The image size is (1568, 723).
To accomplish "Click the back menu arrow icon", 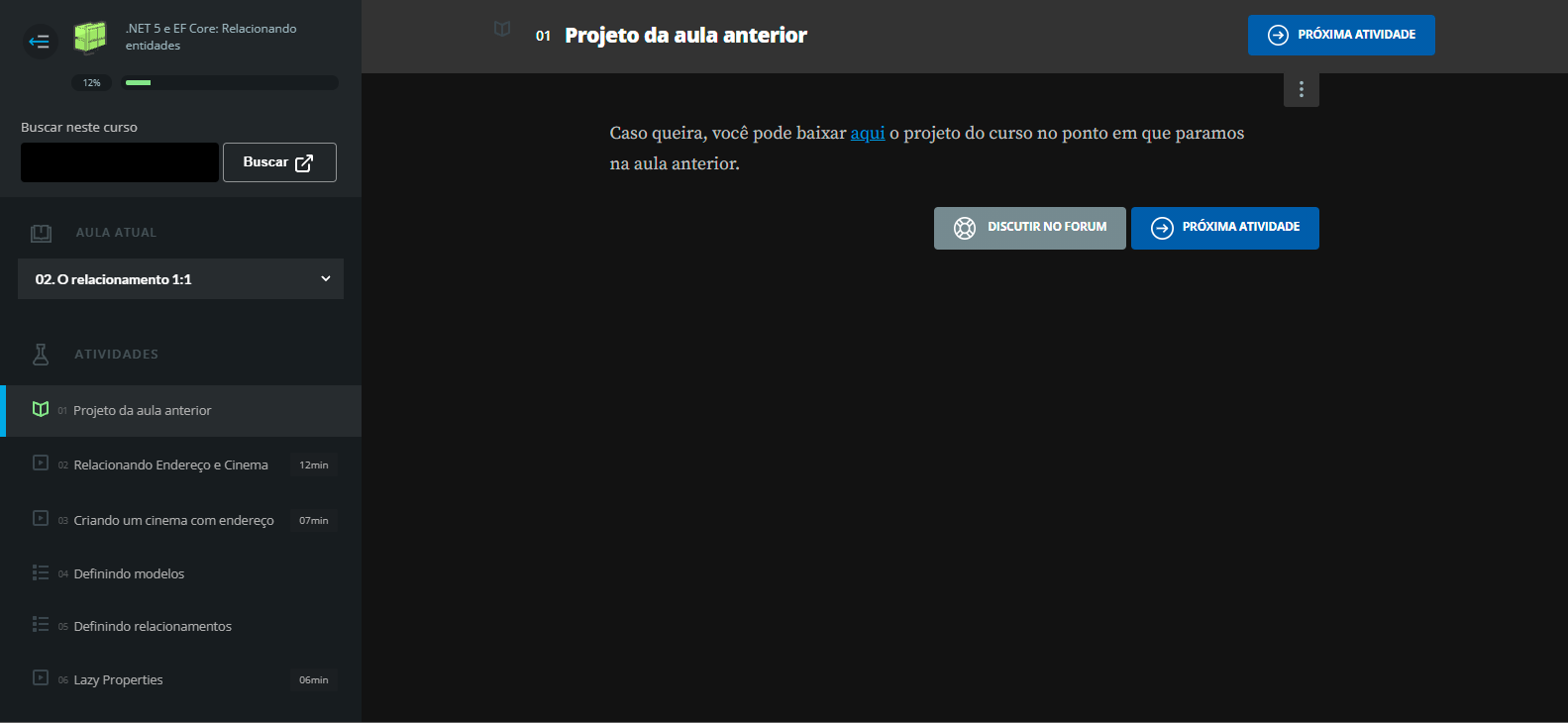I will (x=40, y=41).
